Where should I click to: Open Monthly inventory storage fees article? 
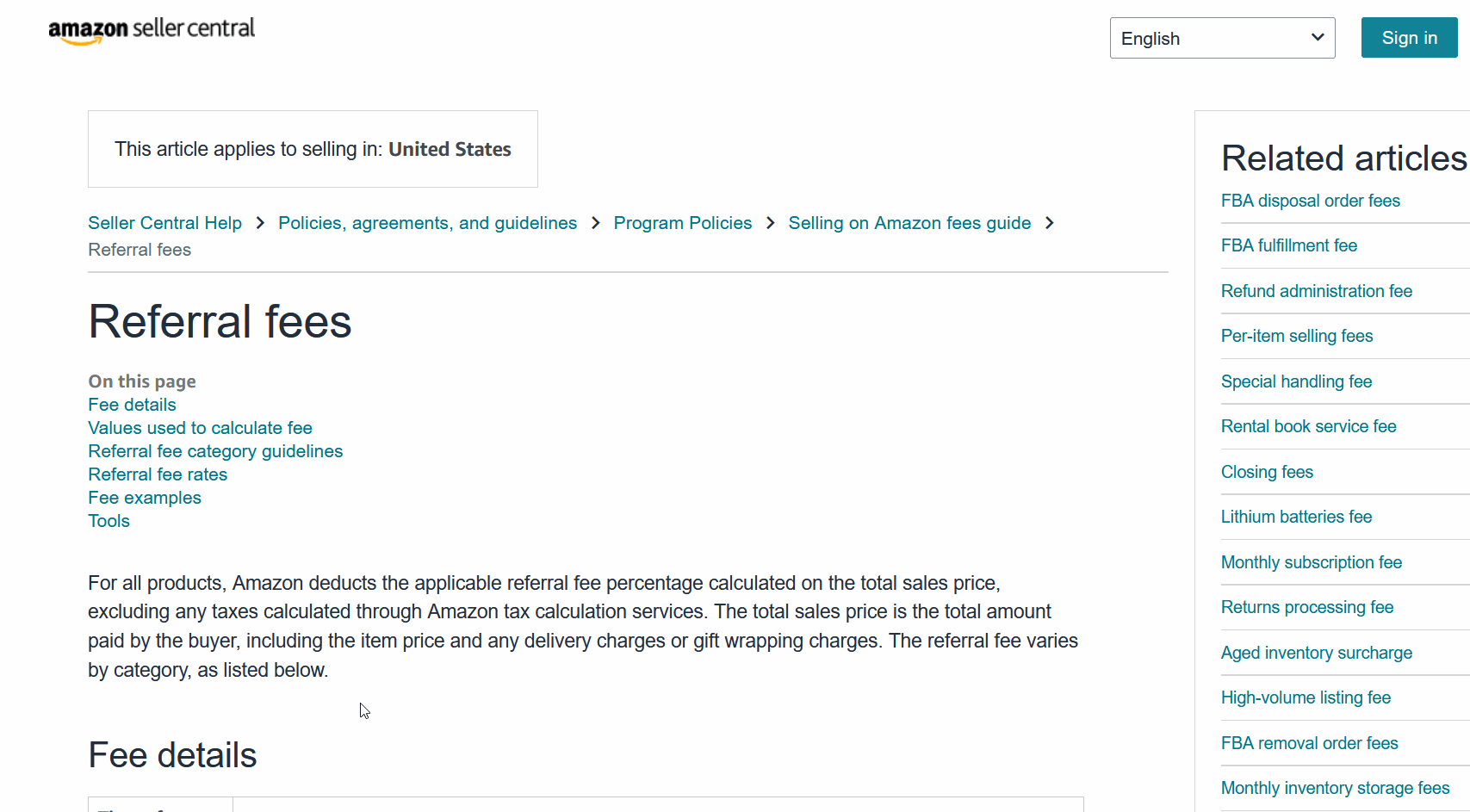tap(1335, 788)
